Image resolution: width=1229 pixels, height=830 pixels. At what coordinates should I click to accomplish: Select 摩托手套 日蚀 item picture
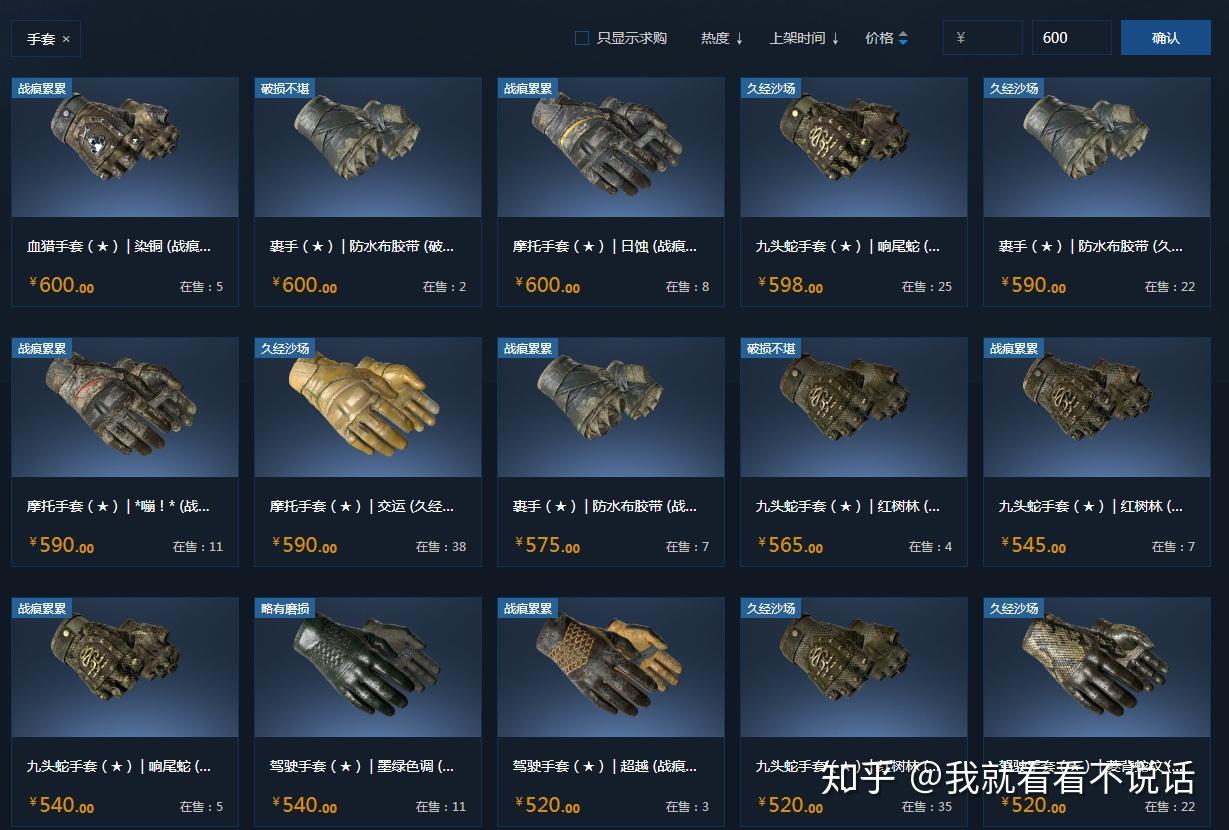pos(611,147)
